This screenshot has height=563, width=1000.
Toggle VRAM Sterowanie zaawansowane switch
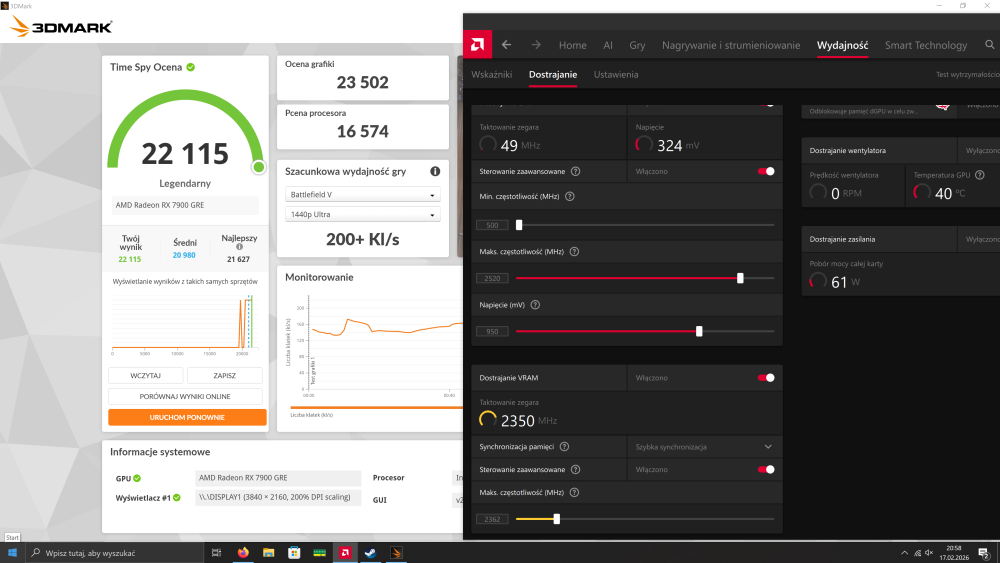coord(766,469)
